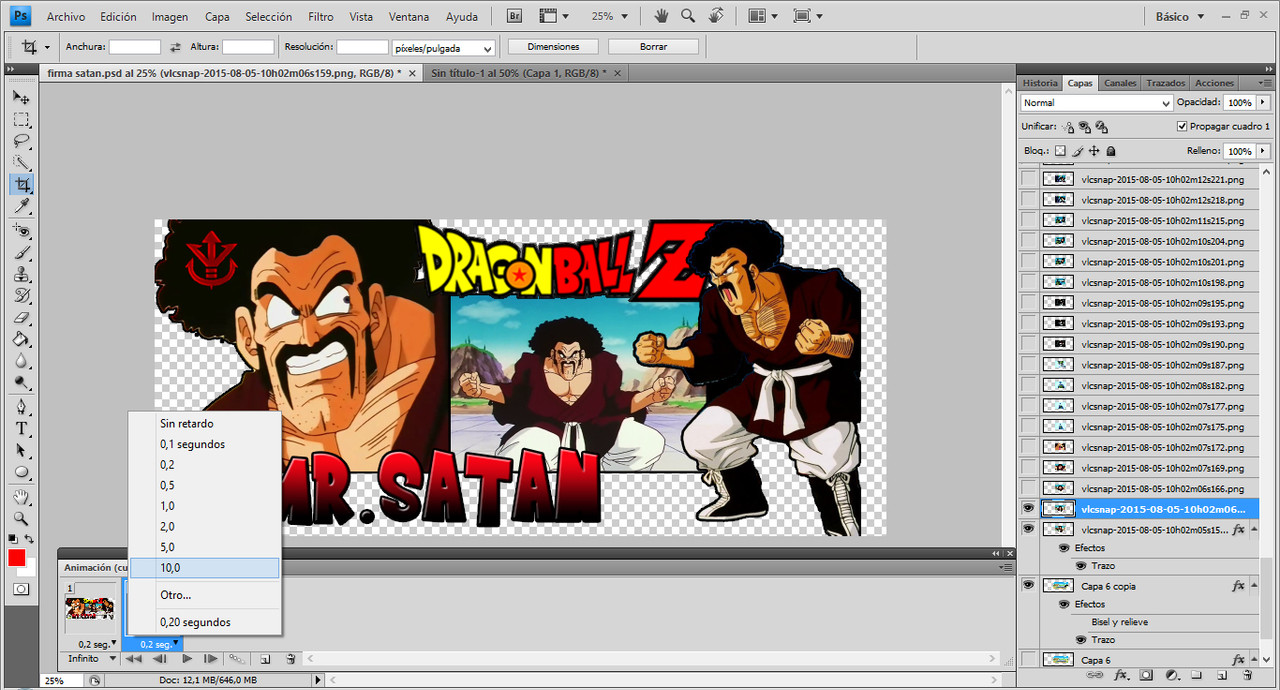This screenshot has height=690, width=1280.
Task: Create new layer in Layers panel
Action: point(1222,676)
